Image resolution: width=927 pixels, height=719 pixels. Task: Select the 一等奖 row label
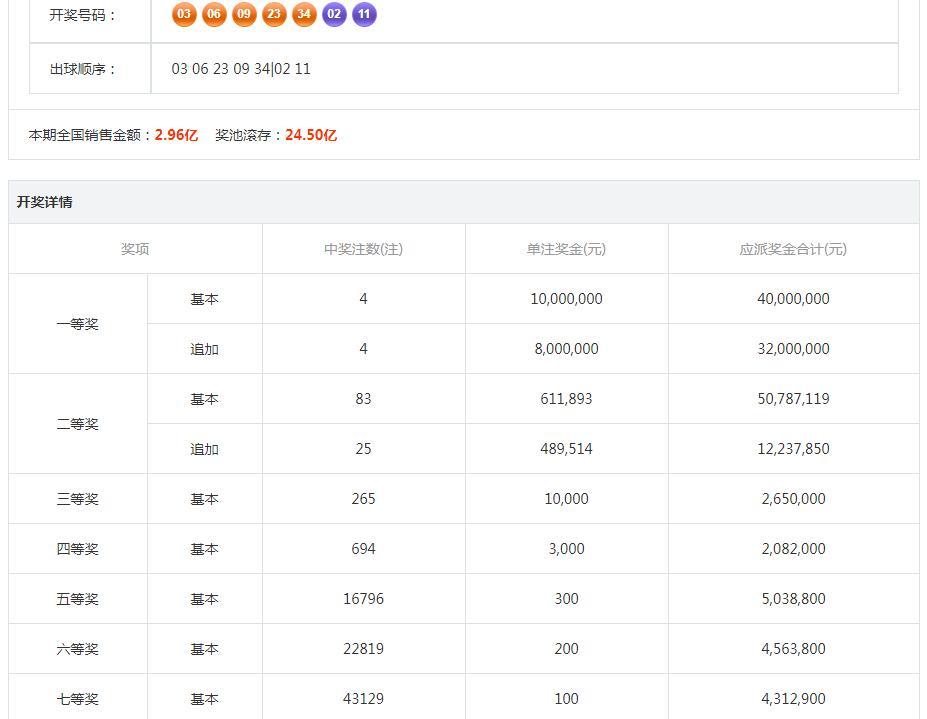point(77,324)
